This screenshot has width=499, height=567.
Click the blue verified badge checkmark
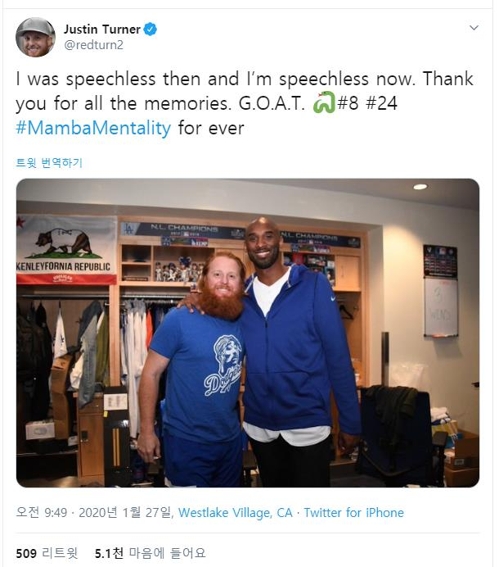pos(150,29)
